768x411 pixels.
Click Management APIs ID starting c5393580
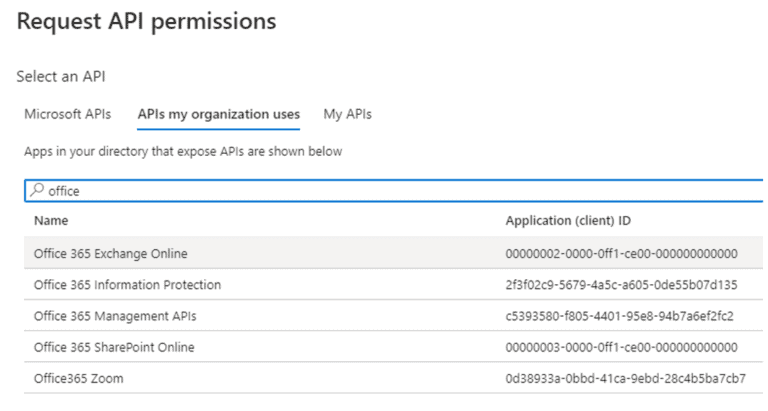620,316
